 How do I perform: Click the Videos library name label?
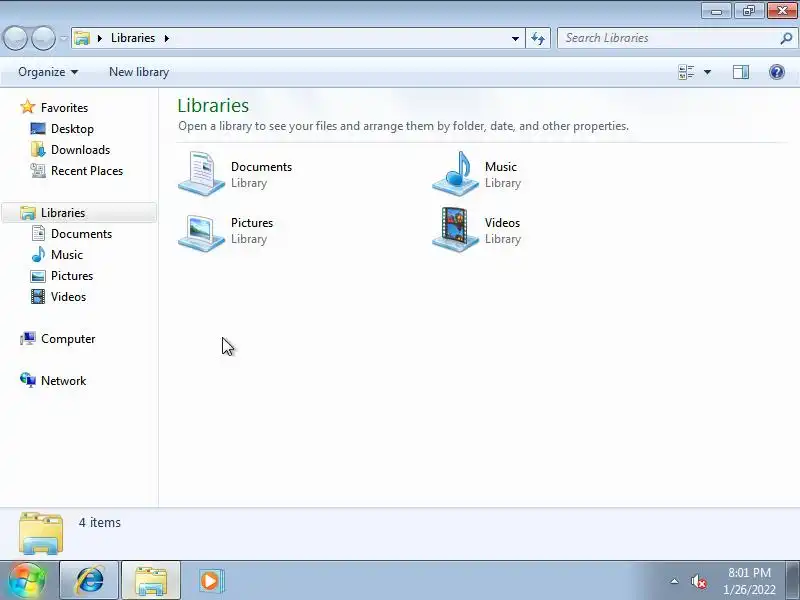[502, 223]
